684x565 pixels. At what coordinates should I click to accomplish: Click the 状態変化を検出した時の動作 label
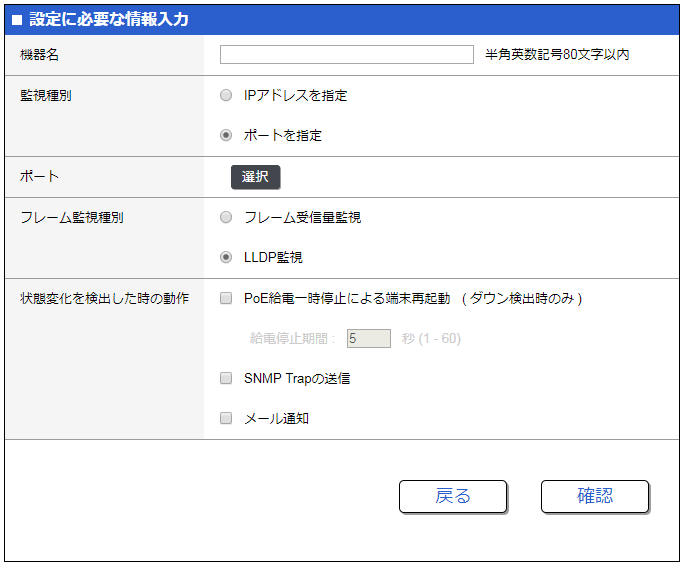[x=105, y=298]
